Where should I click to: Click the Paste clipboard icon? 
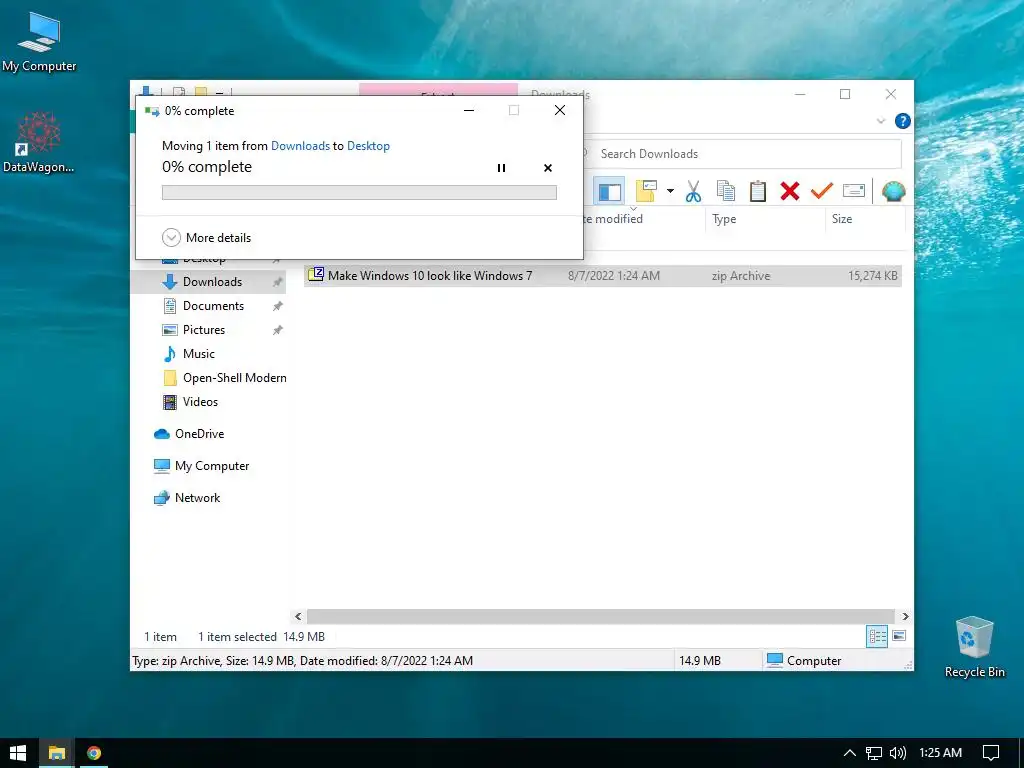tap(758, 191)
